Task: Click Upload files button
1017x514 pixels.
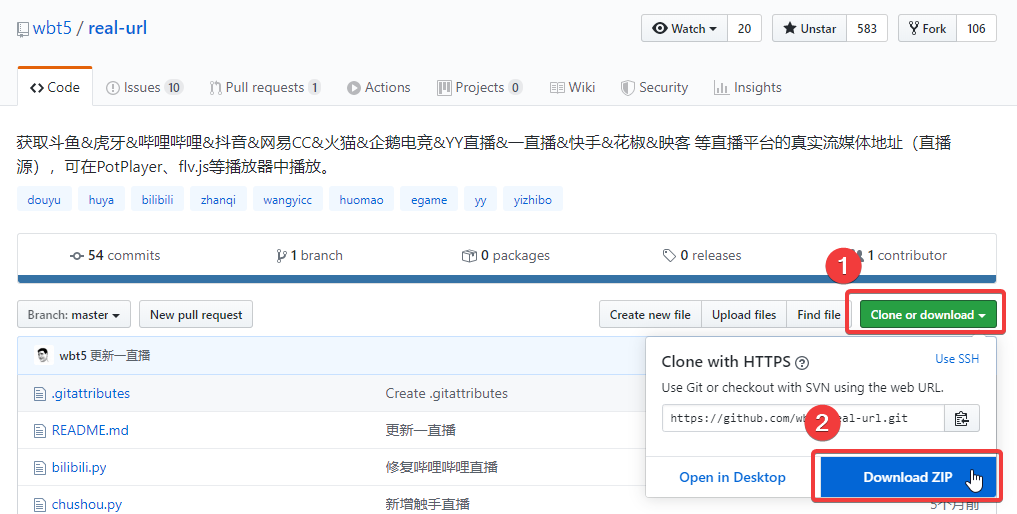Action: tap(744, 314)
